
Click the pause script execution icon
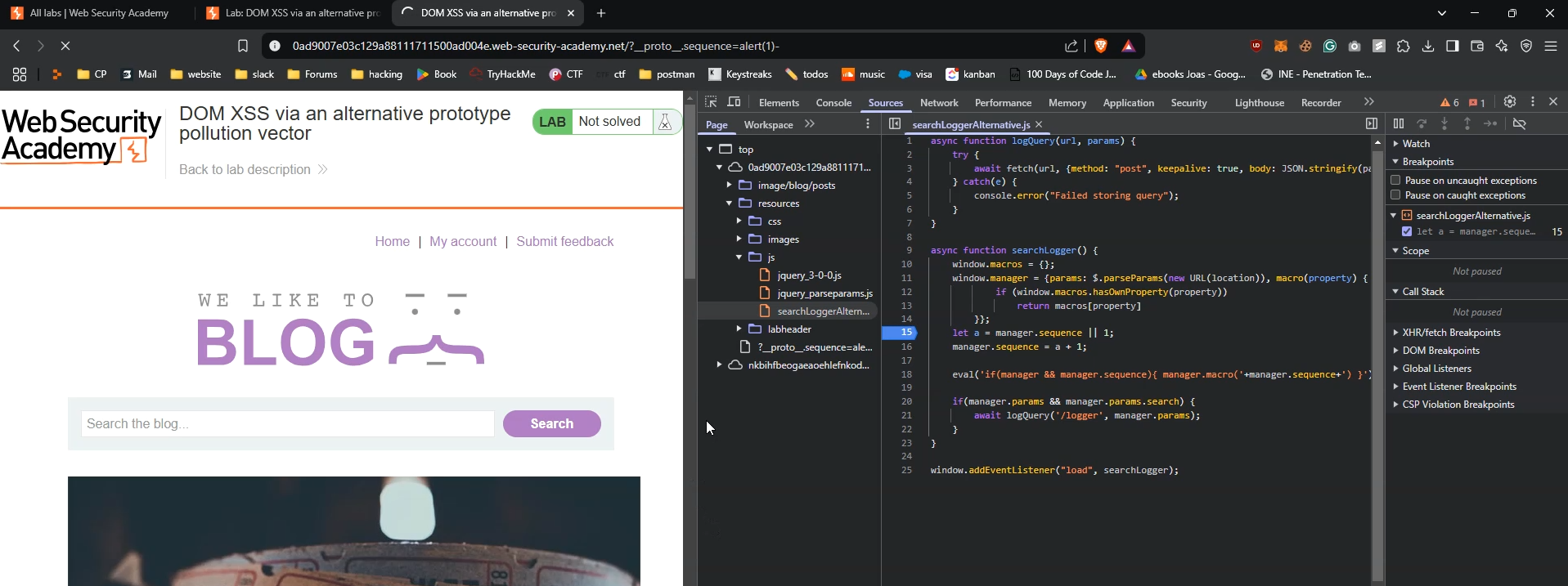pos(1399,124)
